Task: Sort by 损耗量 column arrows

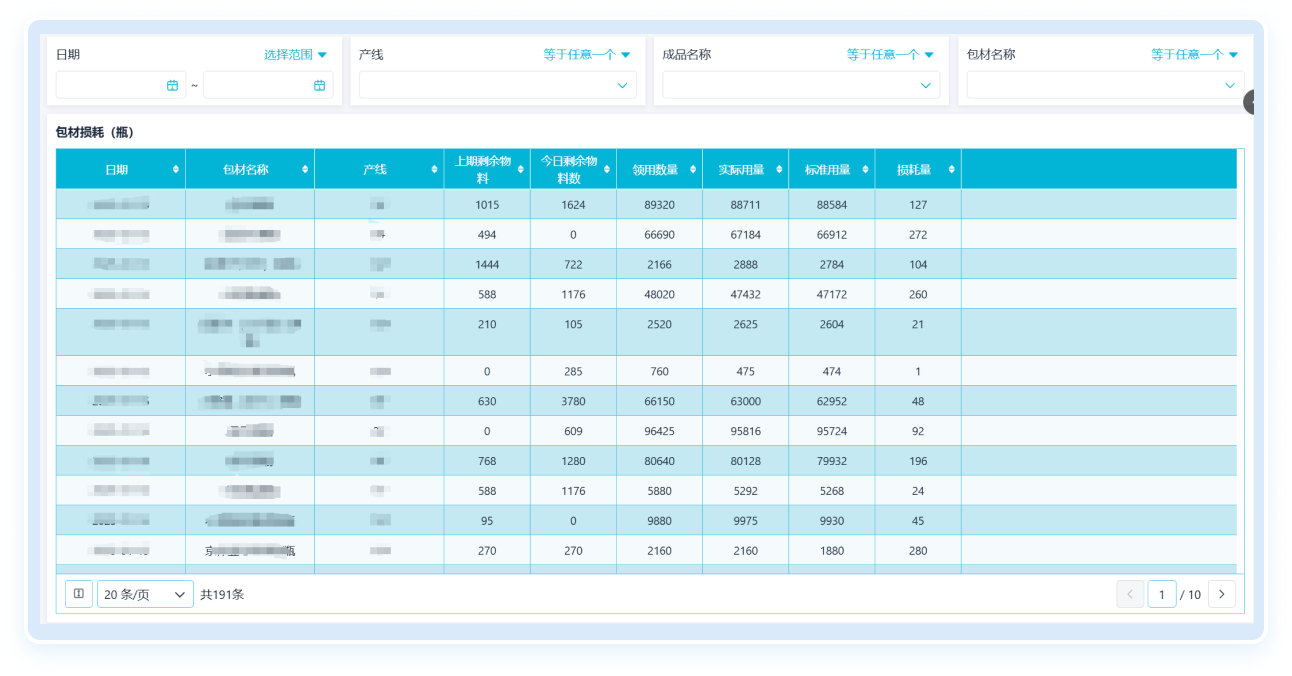Action: click(x=951, y=170)
